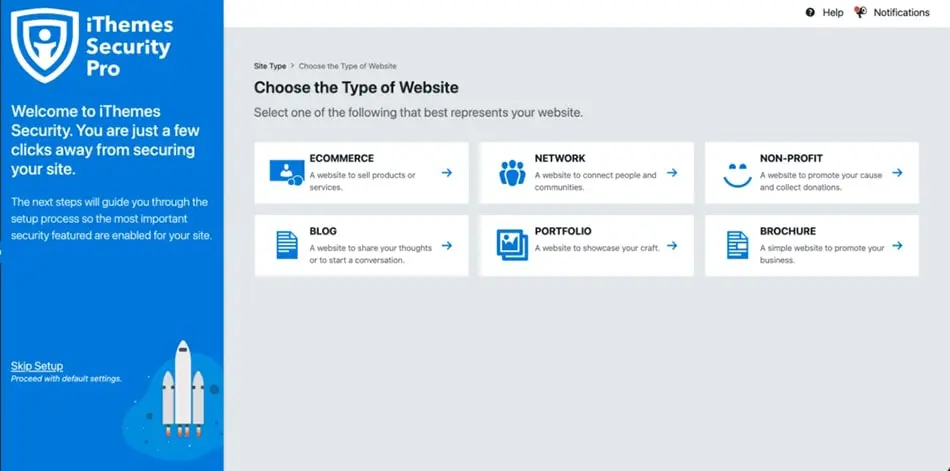This screenshot has width=950, height=471.
Task: Click the Portfolio pictures icon
Action: (x=512, y=245)
